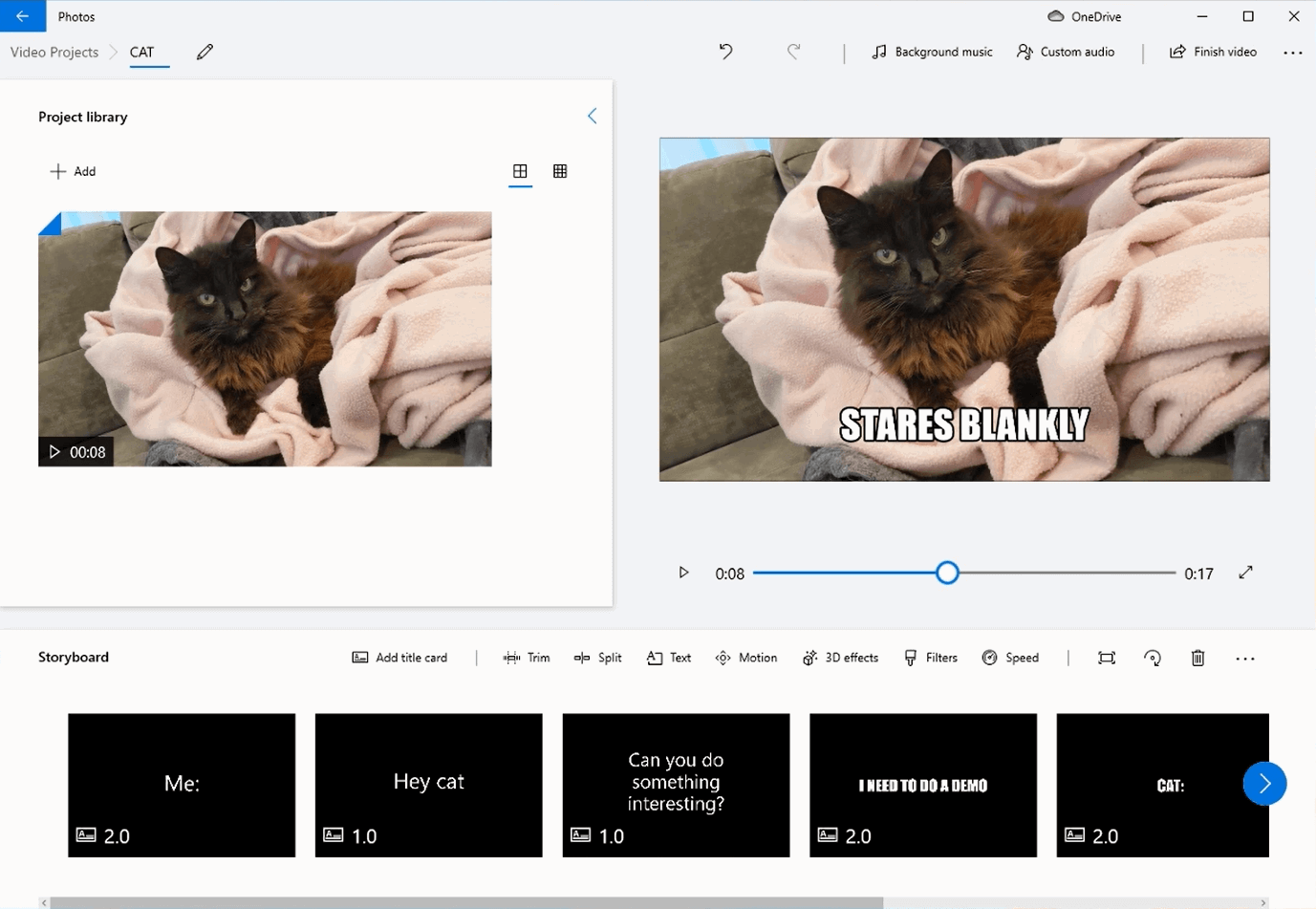Screen dimensions: 1316x909
Task: Switch library to medium thumbnail view
Action: 520,171
